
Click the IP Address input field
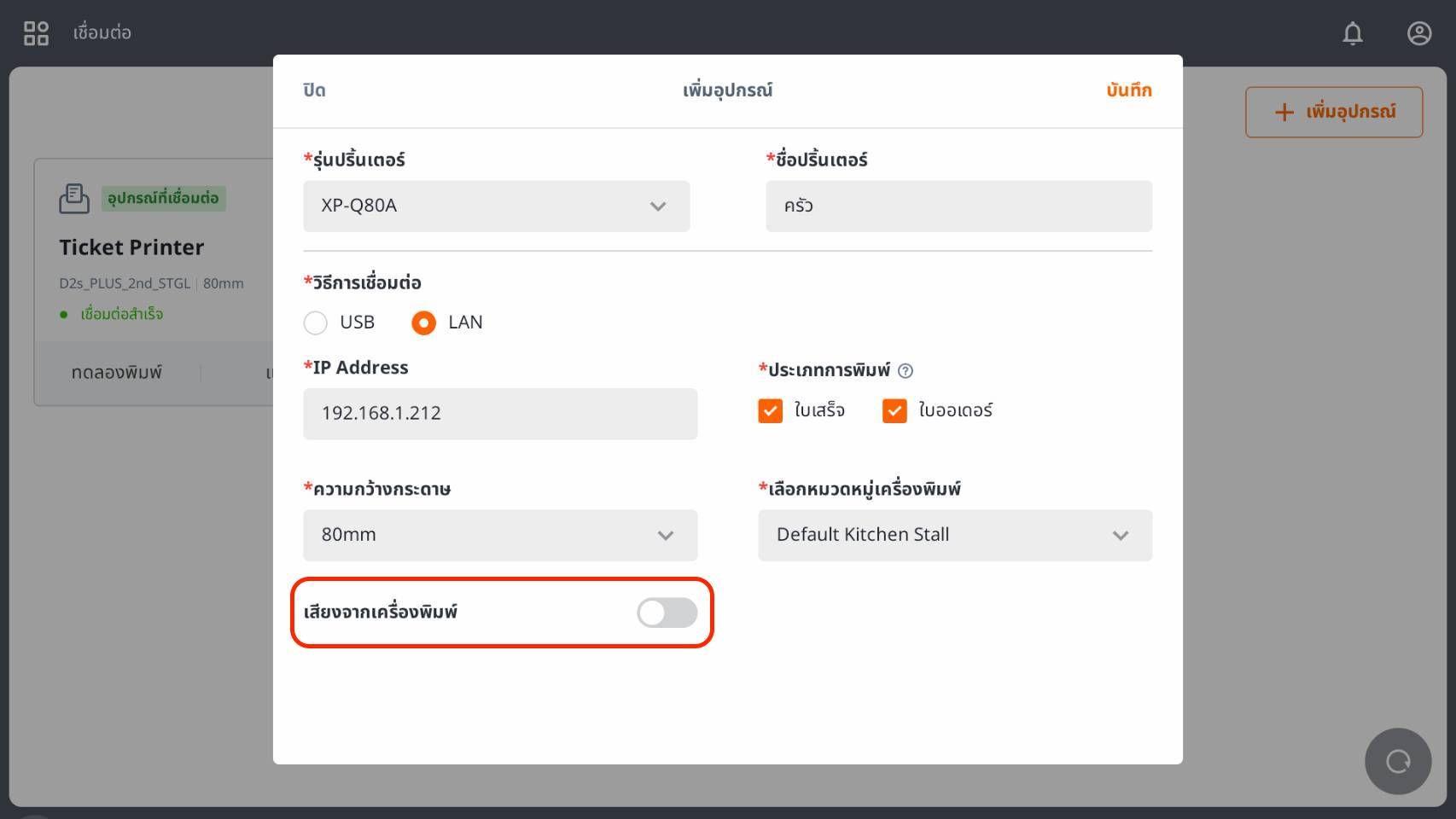tap(499, 414)
